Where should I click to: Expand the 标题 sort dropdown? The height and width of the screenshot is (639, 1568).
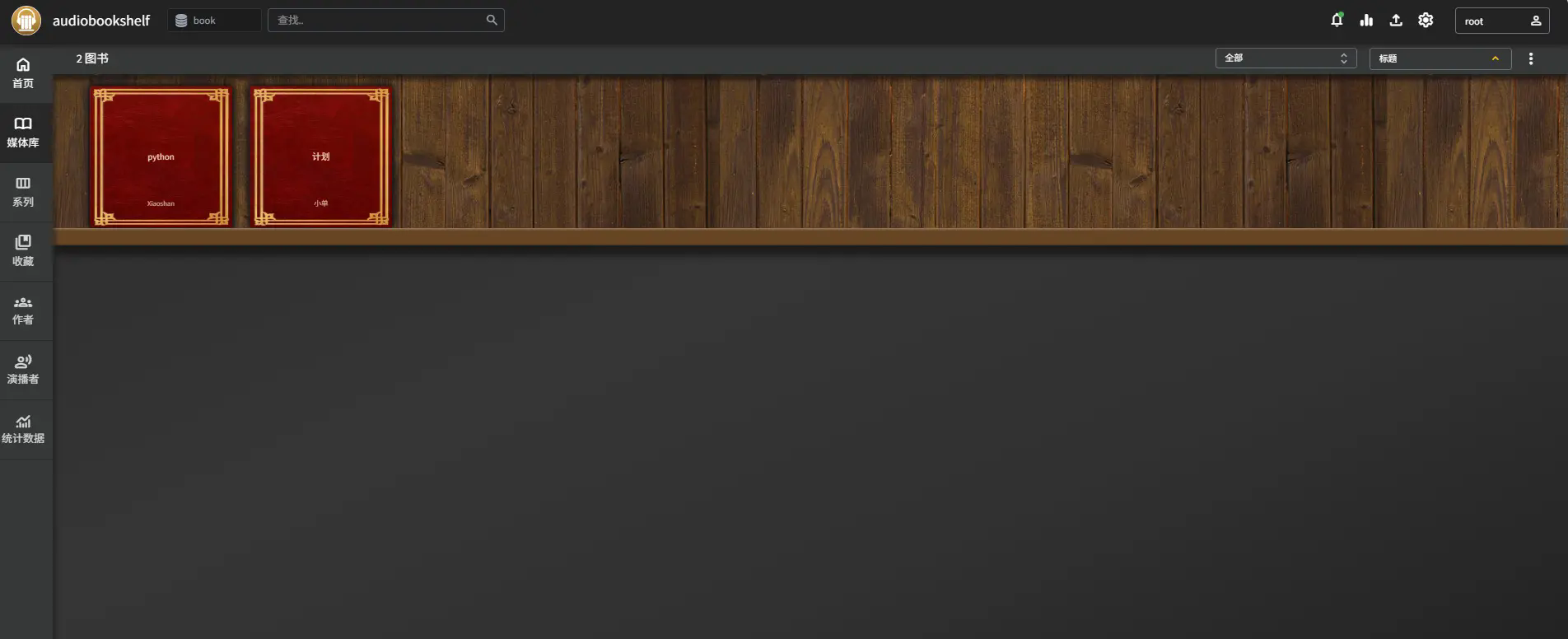[x=1440, y=58]
